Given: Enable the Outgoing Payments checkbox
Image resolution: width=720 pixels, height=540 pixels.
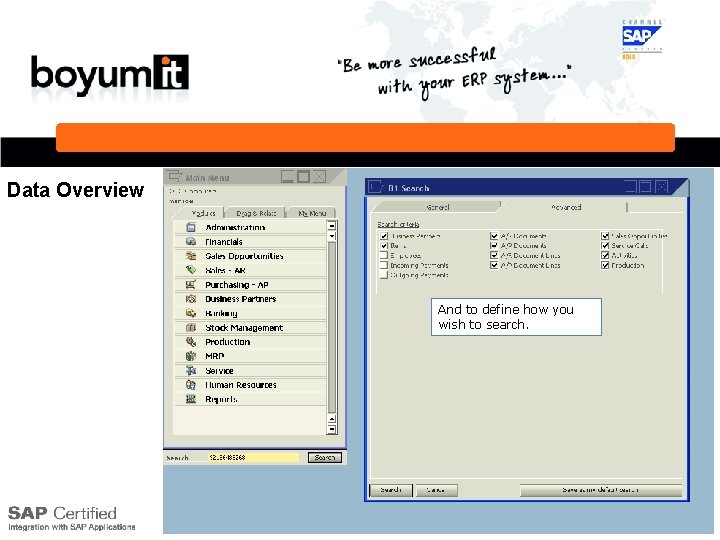Looking at the screenshot, I should click(384, 275).
